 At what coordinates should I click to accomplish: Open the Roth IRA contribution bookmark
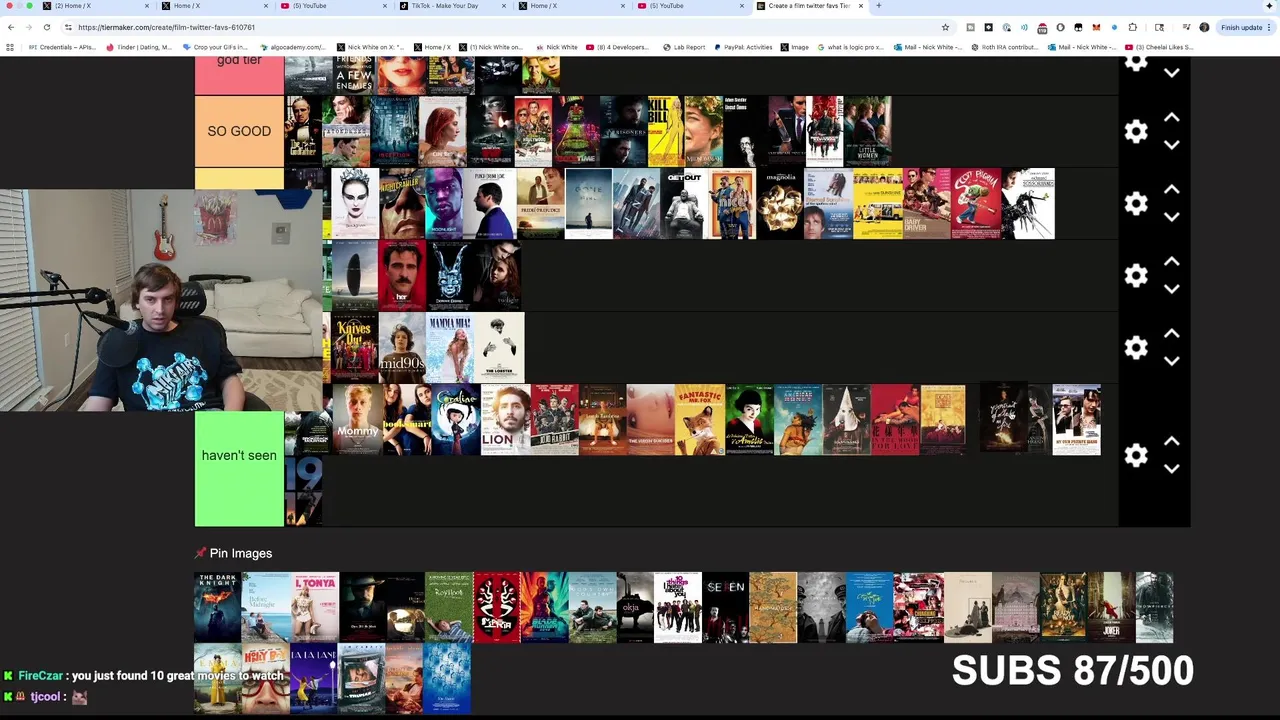[1005, 47]
